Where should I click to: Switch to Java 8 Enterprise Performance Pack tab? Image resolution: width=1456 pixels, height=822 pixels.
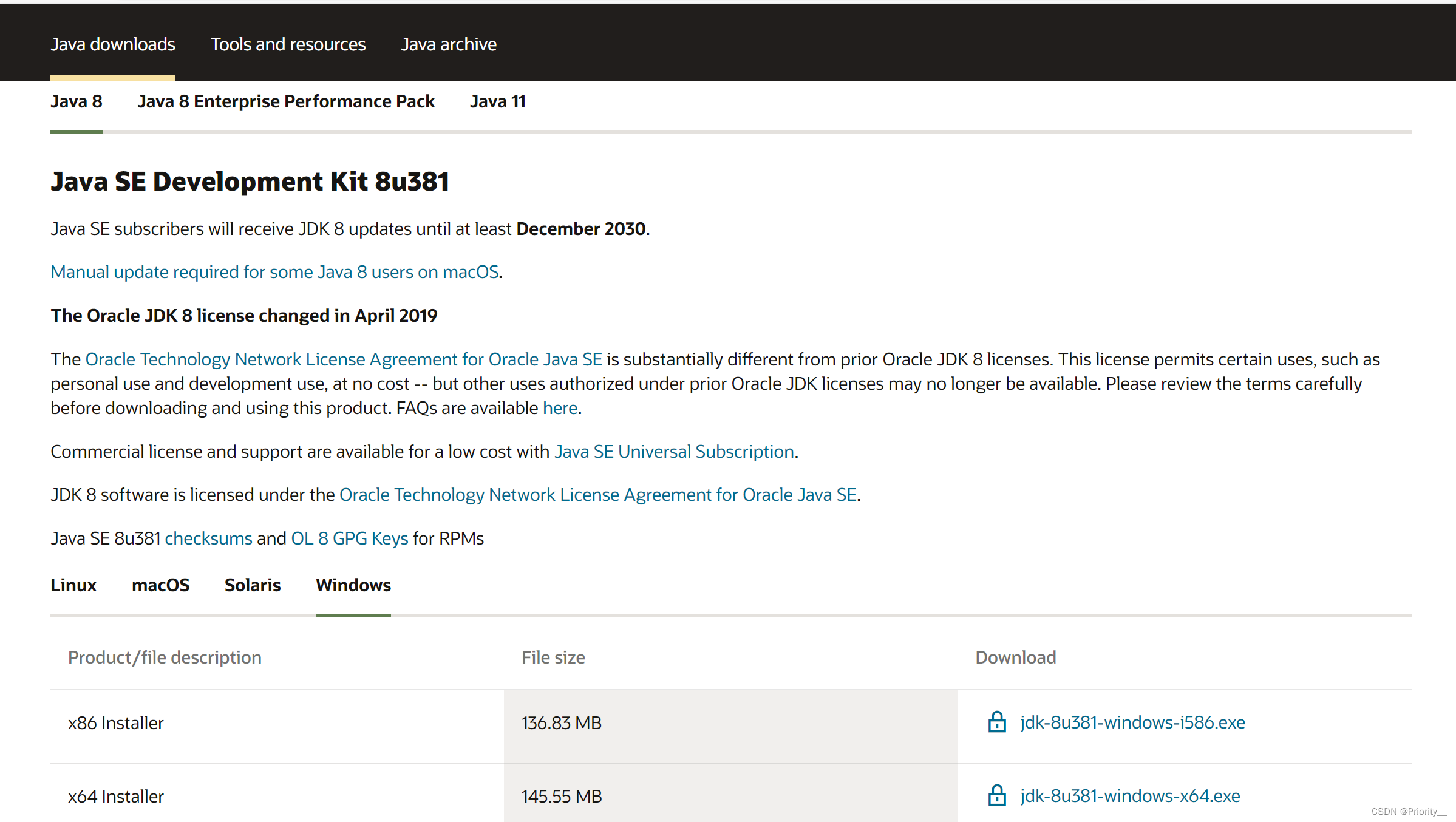pos(286,101)
